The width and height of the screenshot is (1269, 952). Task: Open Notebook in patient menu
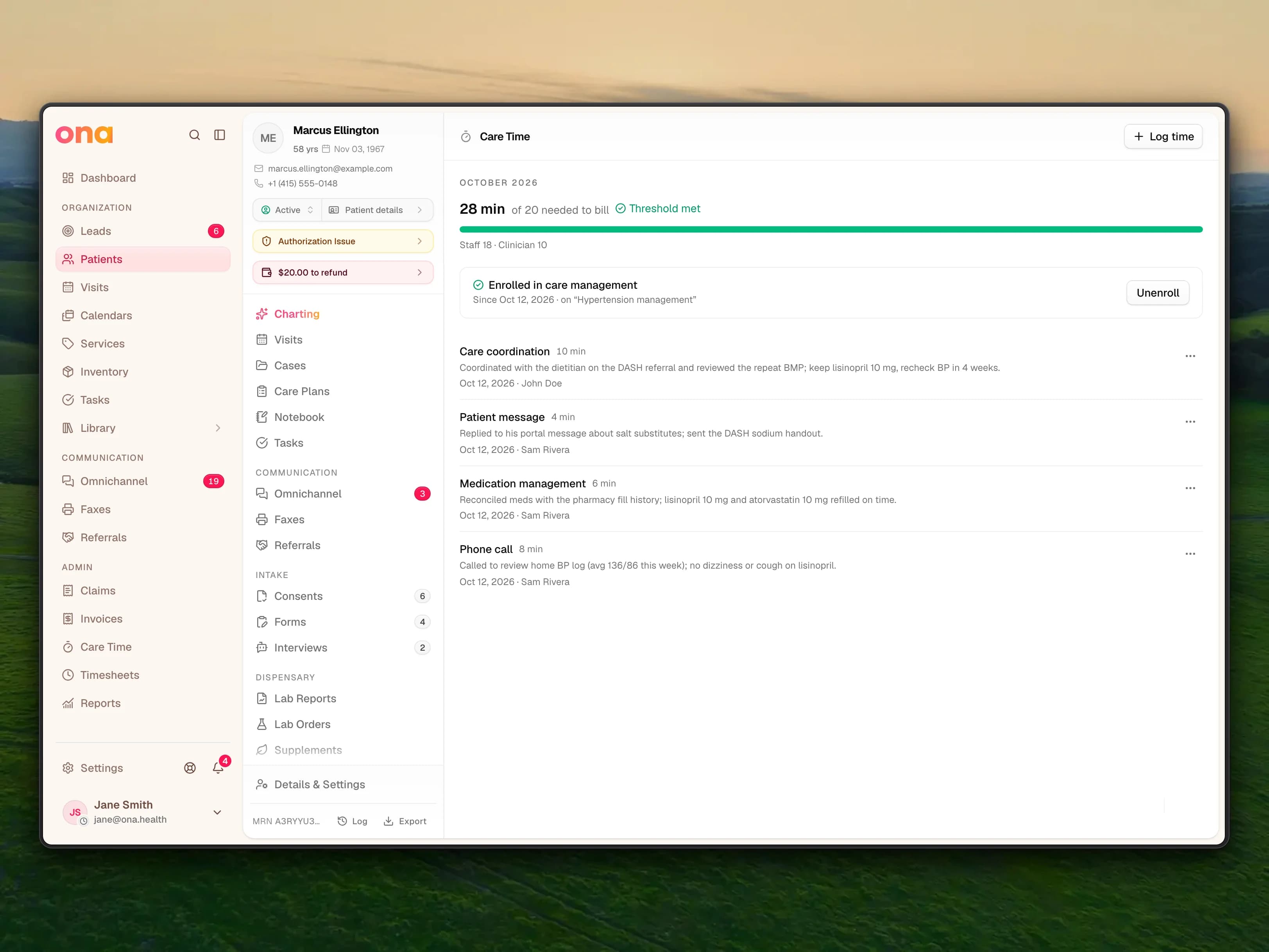343,417
